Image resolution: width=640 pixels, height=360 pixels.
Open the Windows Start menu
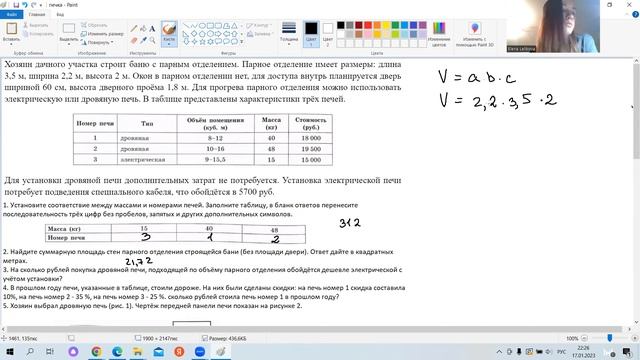(x=10, y=351)
